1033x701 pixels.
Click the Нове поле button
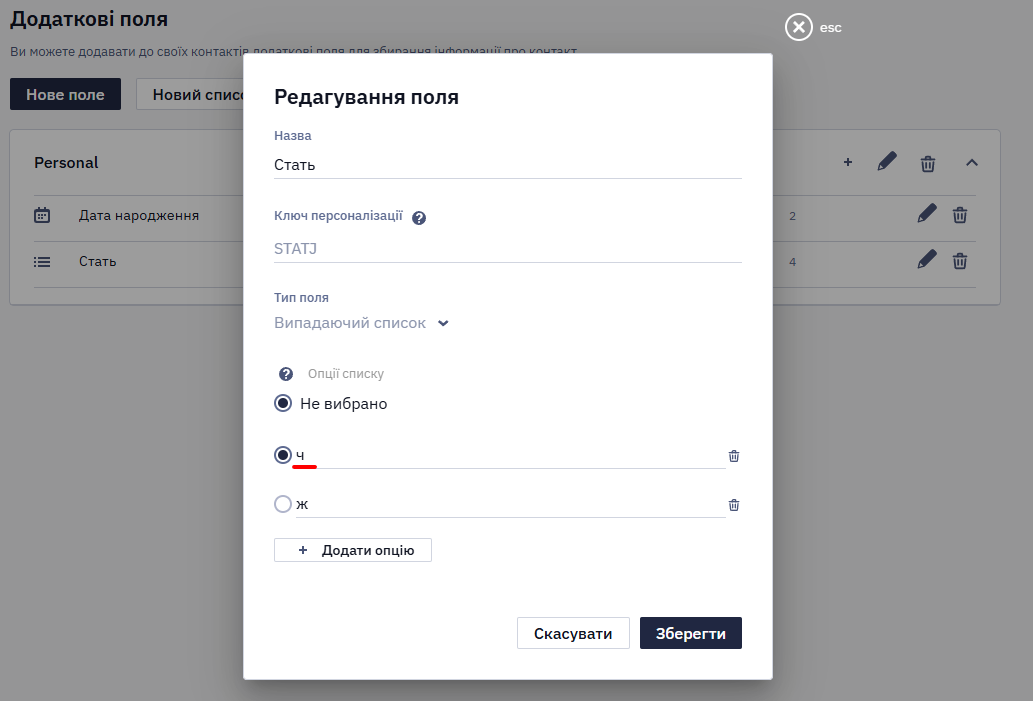click(65, 94)
